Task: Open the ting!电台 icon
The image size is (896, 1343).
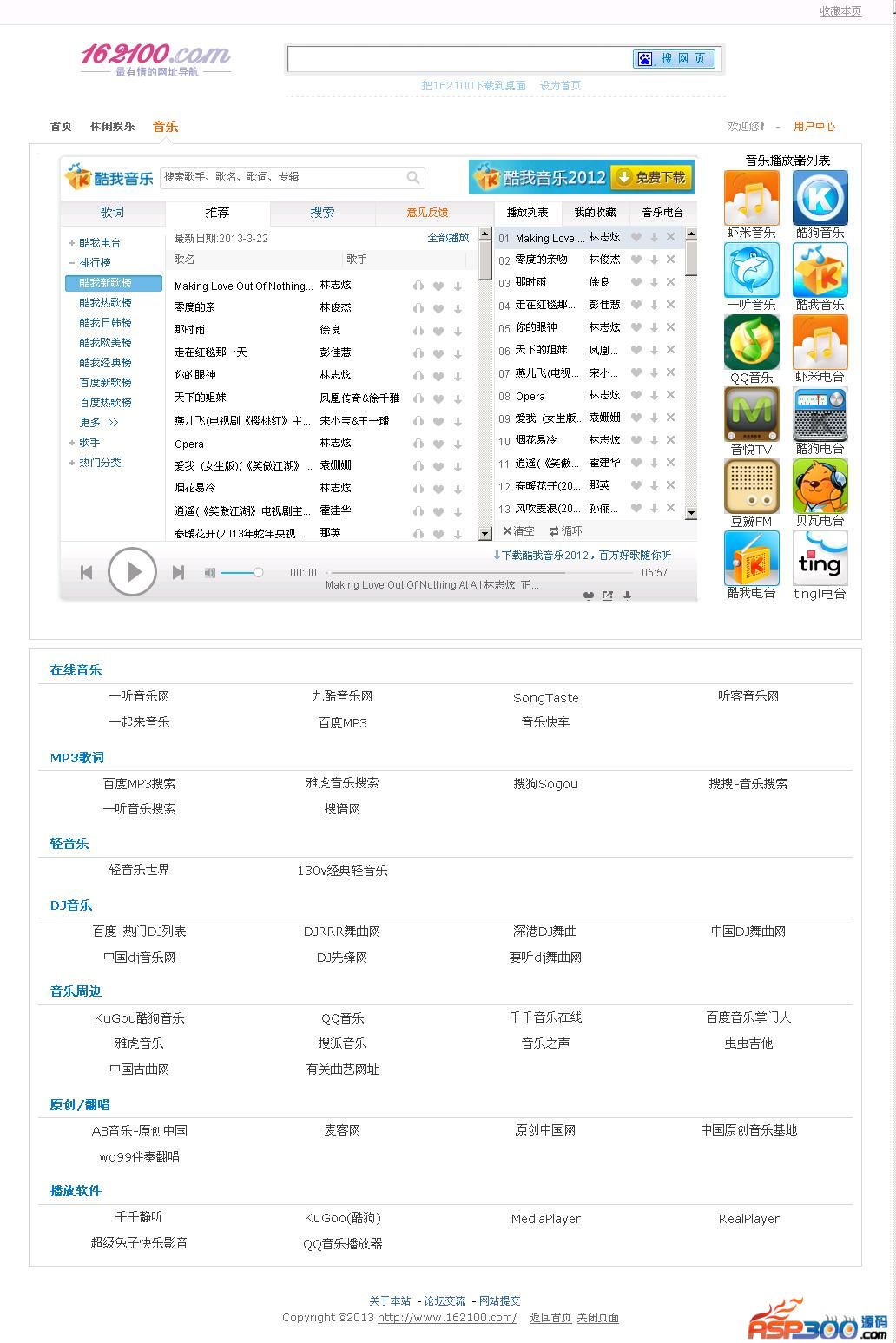Action: point(820,558)
